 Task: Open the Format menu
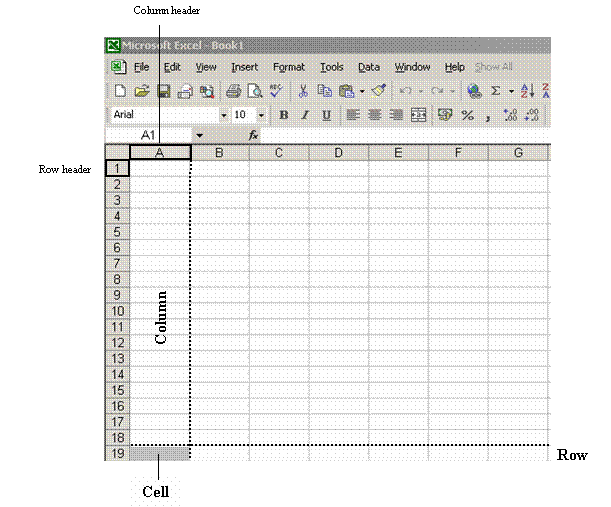click(x=289, y=67)
